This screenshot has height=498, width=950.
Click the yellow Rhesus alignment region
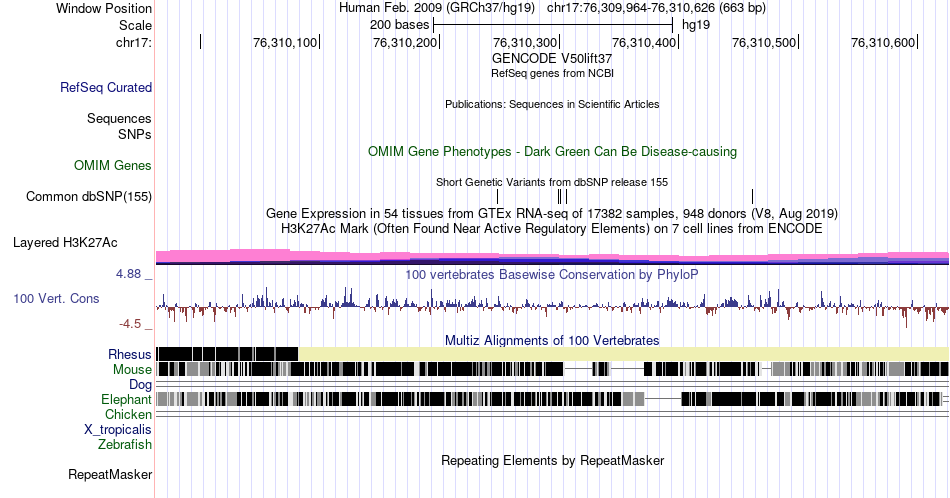[x=623, y=354]
